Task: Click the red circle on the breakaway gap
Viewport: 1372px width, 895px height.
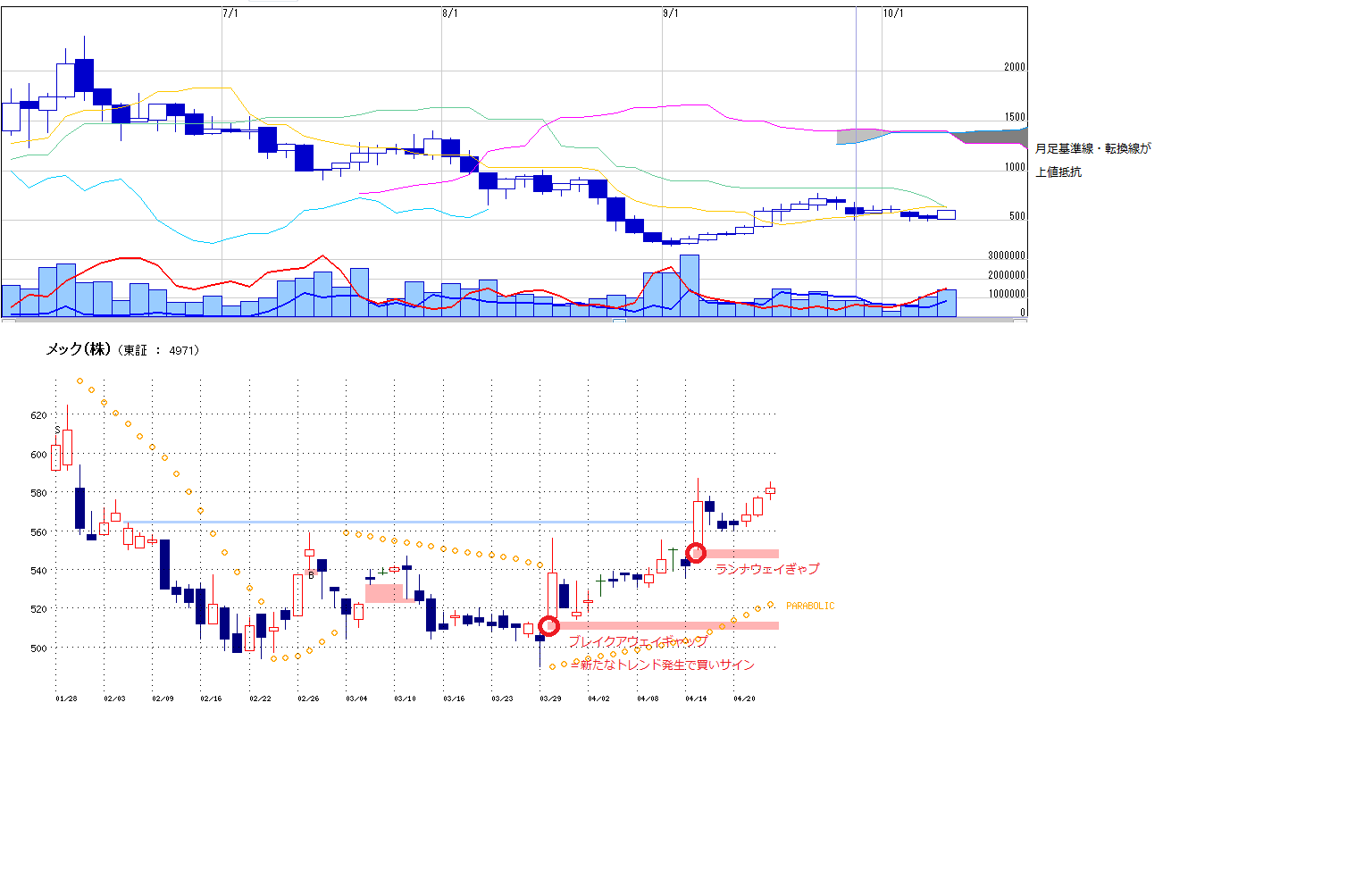Action: [548, 626]
